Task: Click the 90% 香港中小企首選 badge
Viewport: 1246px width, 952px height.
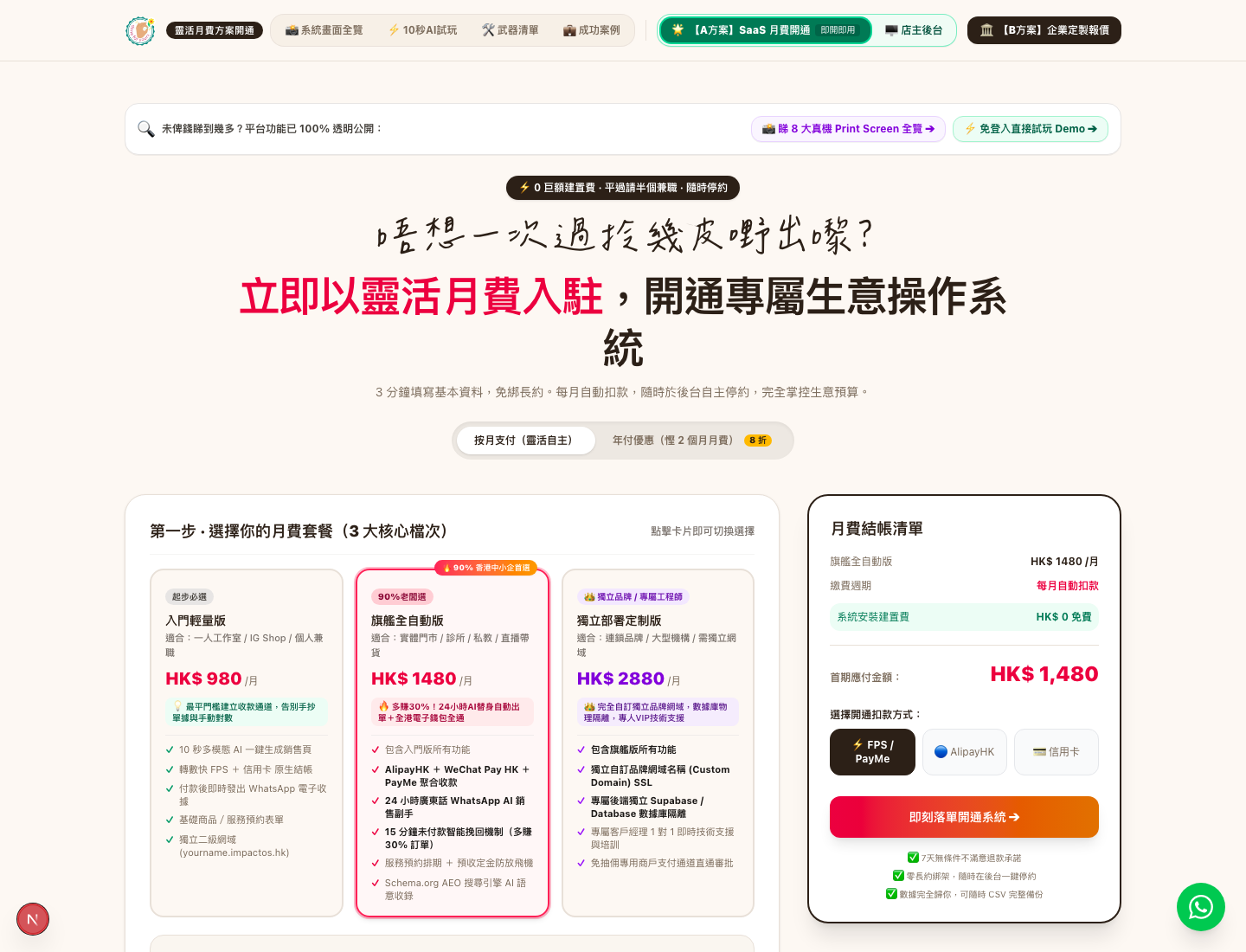Action: click(486, 568)
